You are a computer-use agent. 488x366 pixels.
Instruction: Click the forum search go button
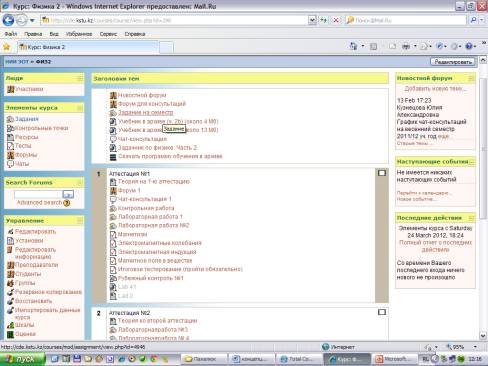(x=68, y=194)
